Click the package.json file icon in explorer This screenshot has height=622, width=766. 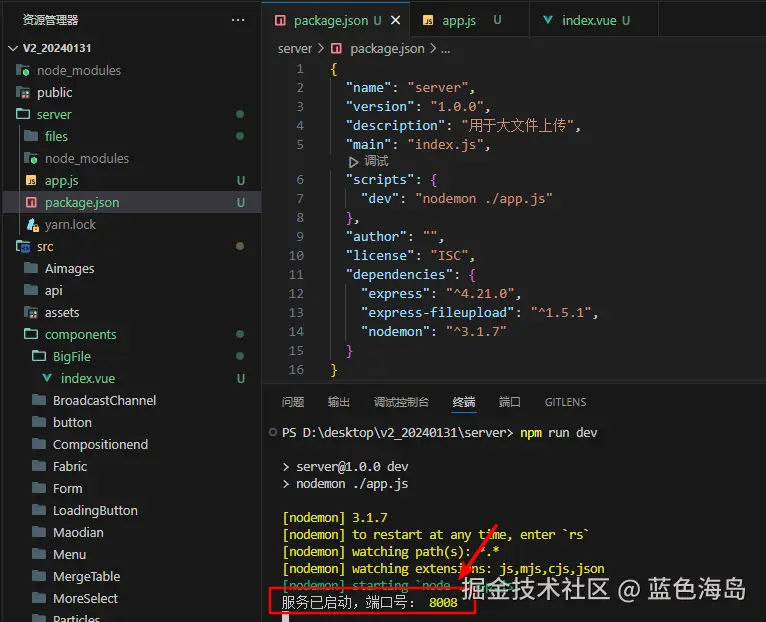point(31,202)
